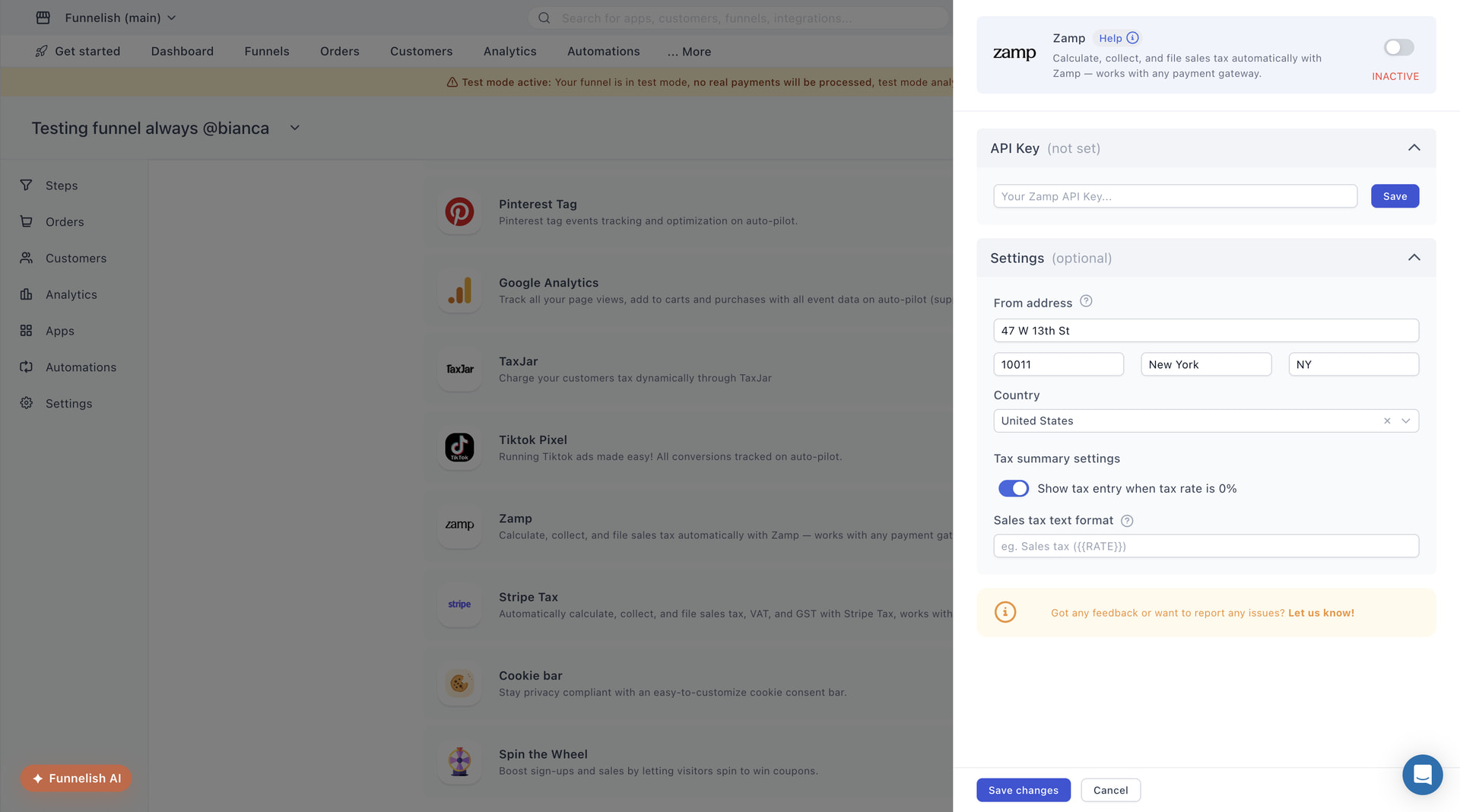Click the info icon in the feedback banner
The height and width of the screenshot is (812, 1460).
(x=1005, y=612)
